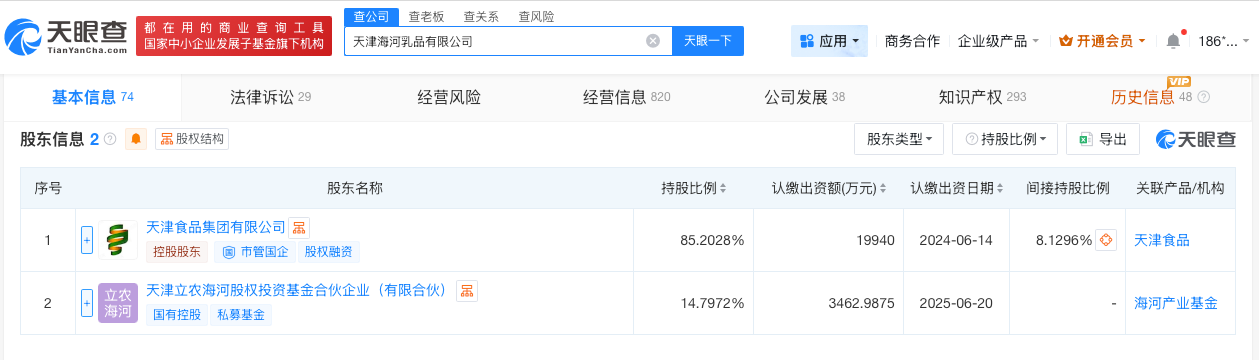Select the 法律诉讼 tab
Viewport: 1259px width, 360px height.
pyautogui.click(x=271, y=97)
